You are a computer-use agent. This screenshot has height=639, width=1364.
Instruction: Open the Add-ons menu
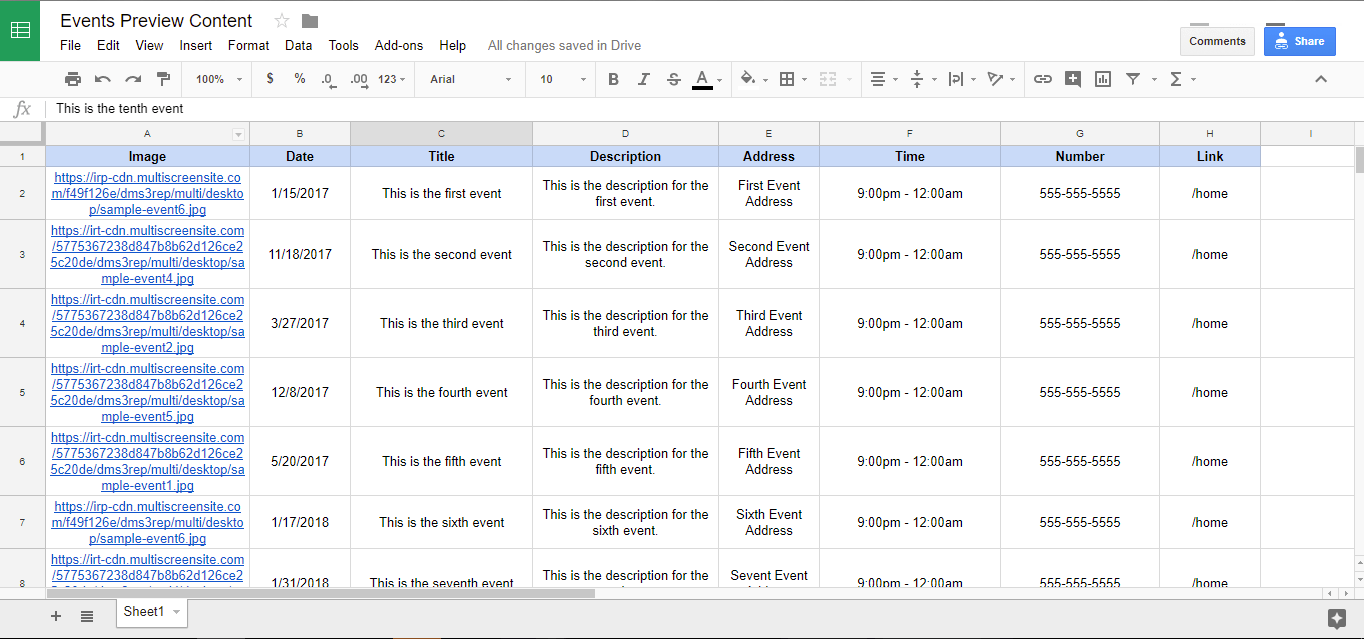tap(398, 45)
